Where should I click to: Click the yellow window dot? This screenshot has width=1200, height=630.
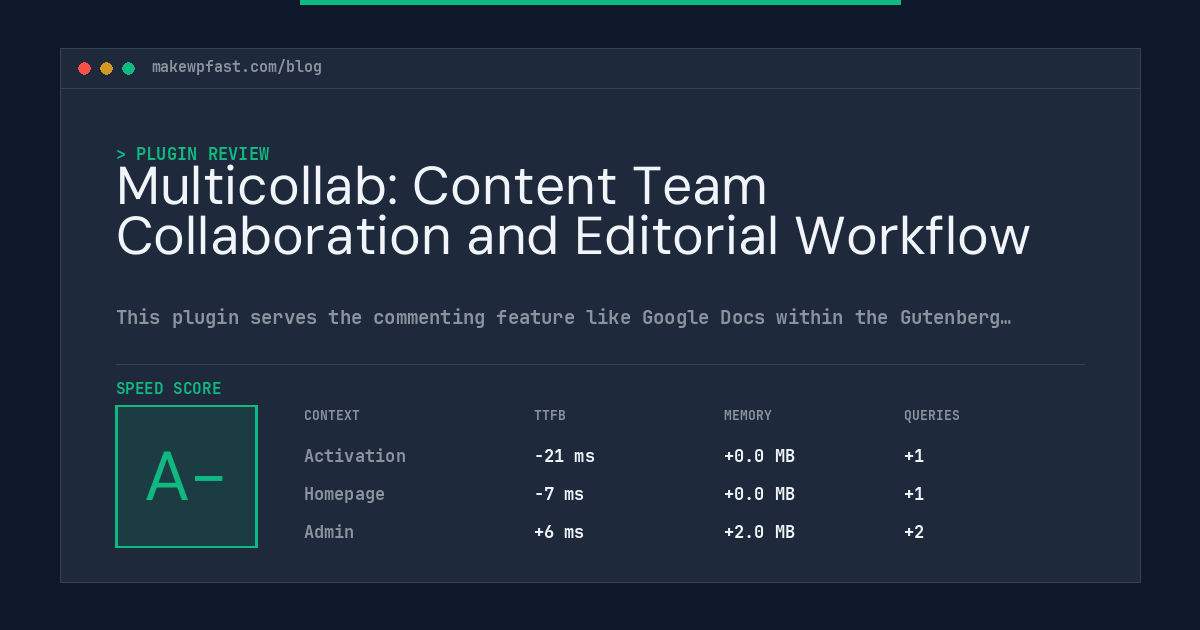coord(106,68)
